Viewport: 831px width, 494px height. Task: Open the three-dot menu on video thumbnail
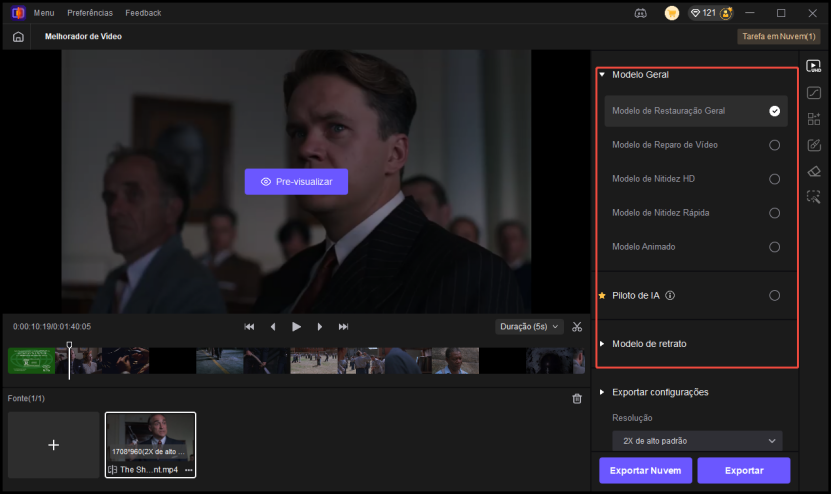point(189,470)
